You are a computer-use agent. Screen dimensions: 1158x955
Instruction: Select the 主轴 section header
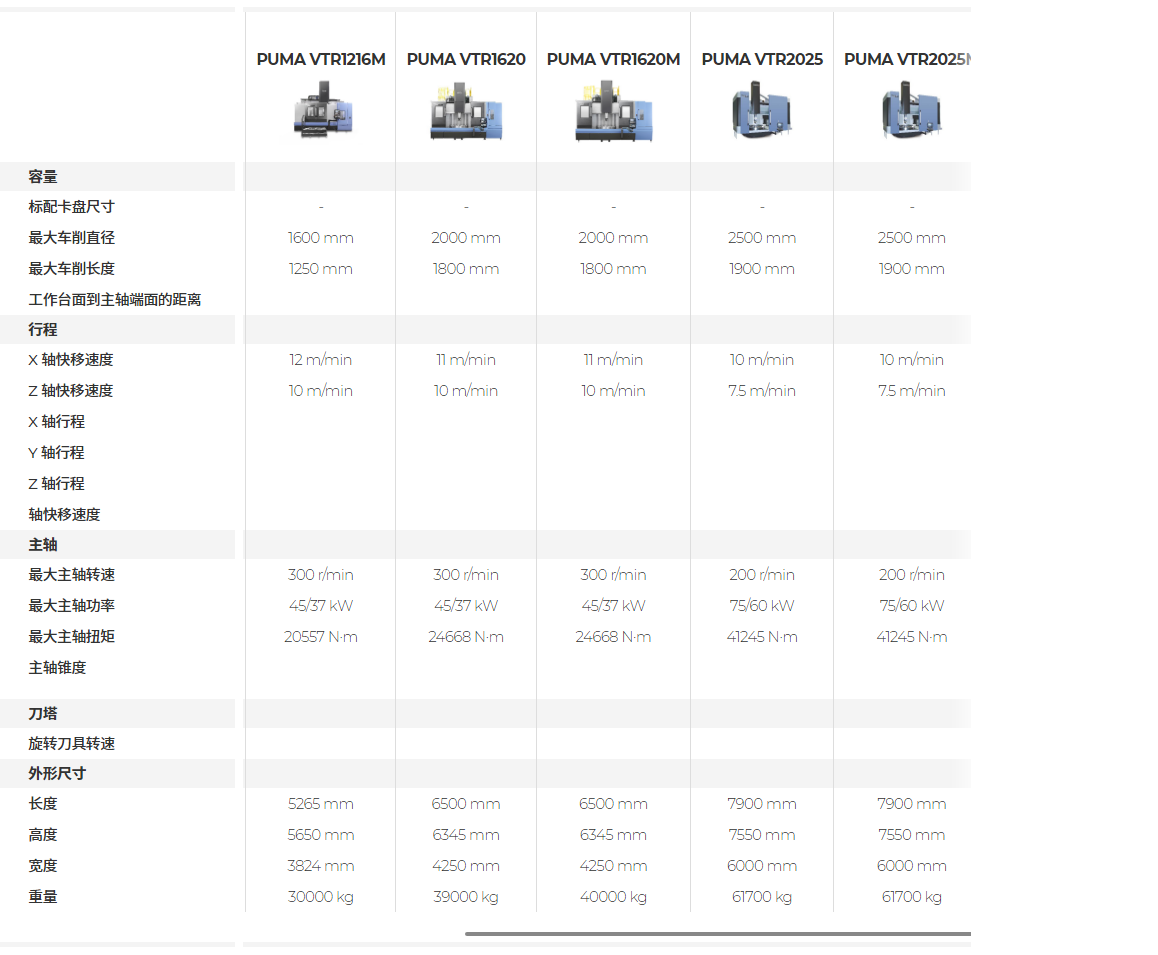coord(43,544)
